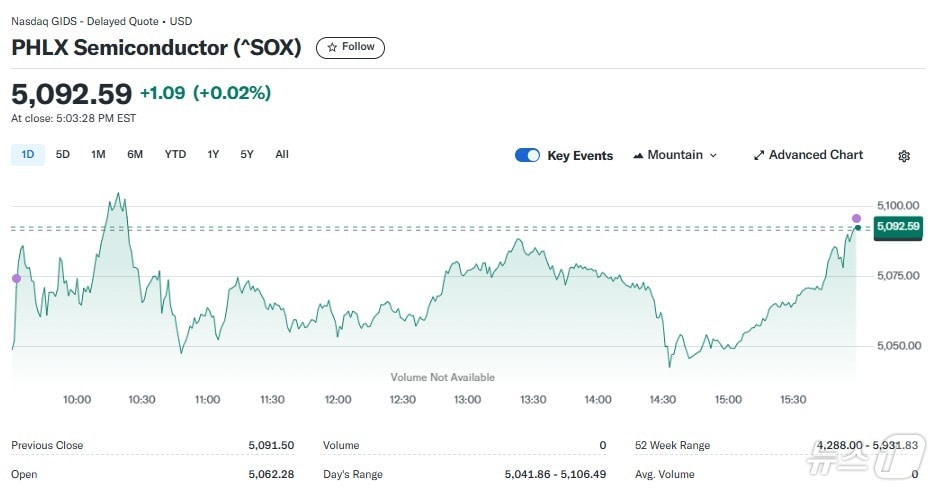936x491 pixels.
Task: Click the green 5,092.59 price label on chart
Action: (896, 227)
